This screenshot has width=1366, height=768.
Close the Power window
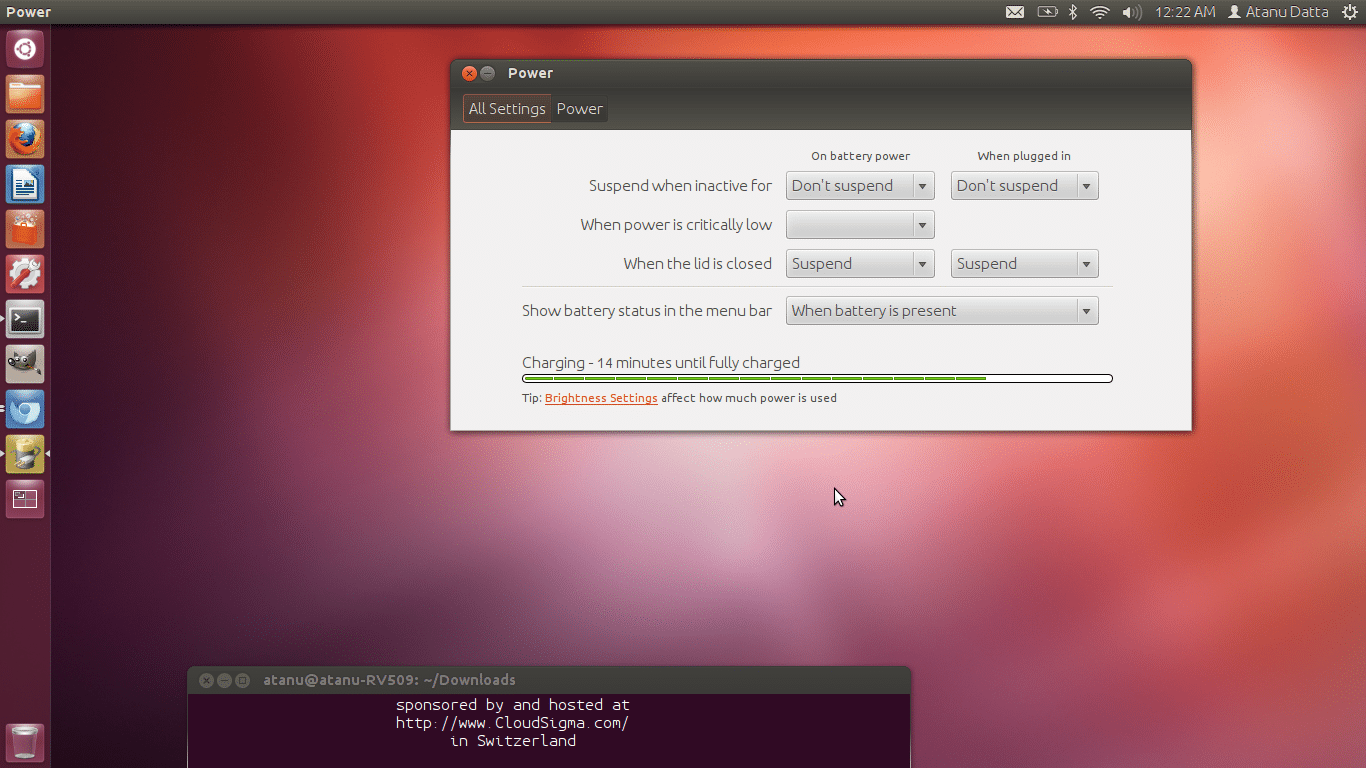coord(469,73)
